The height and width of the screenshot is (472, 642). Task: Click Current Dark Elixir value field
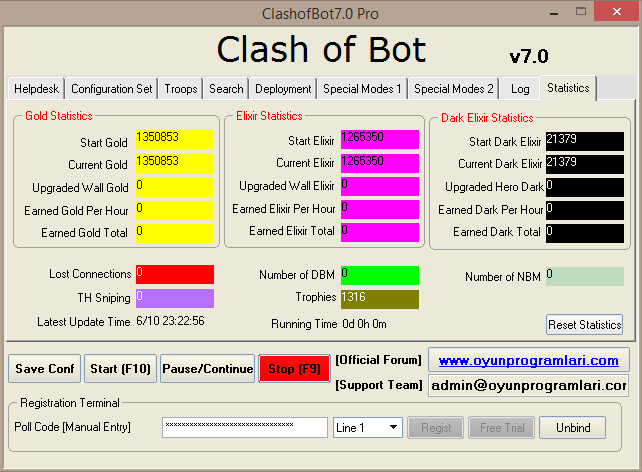[585, 164]
